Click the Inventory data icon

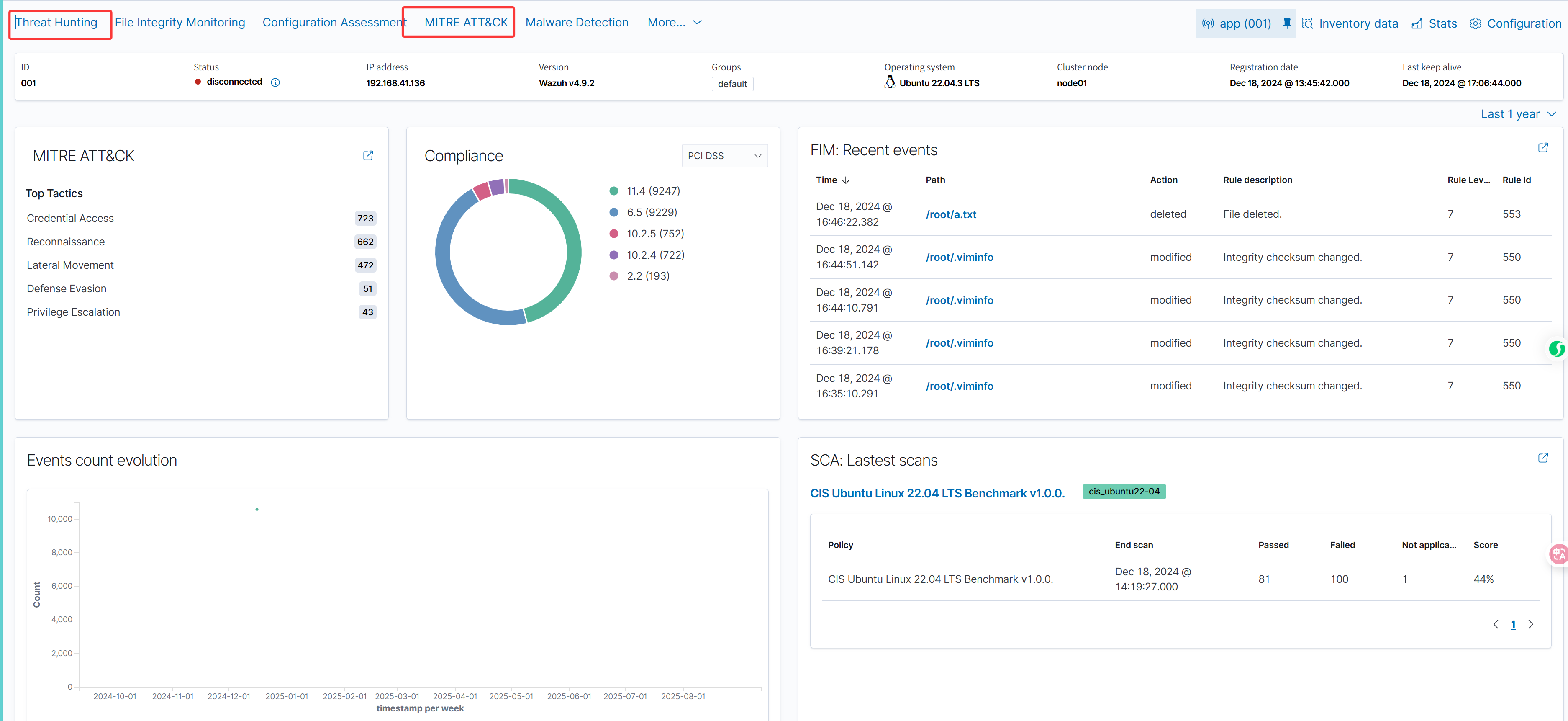1307,24
